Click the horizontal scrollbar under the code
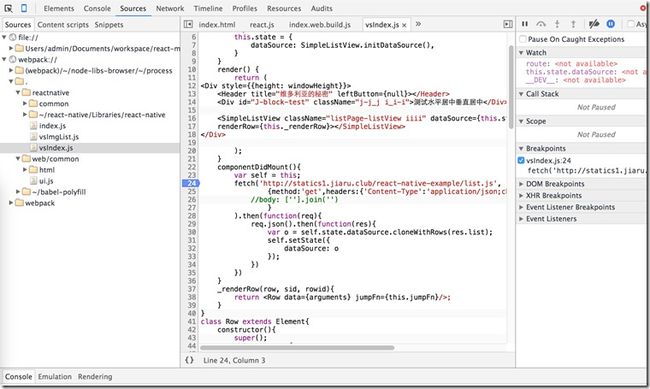This screenshot has width=650, height=389. coord(297,348)
